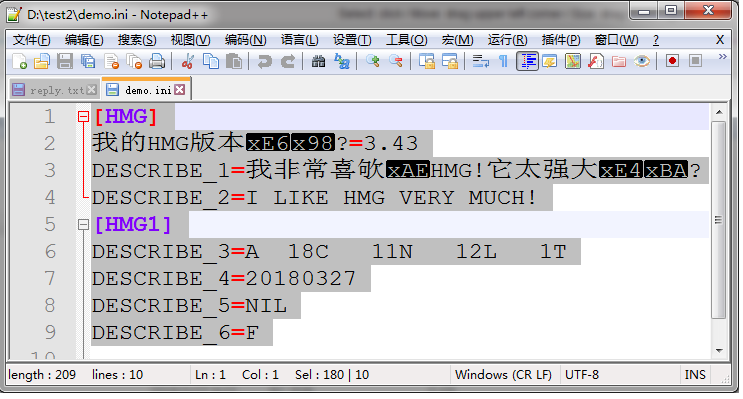
Task: Select the demo.ini tab
Action: coord(146,90)
